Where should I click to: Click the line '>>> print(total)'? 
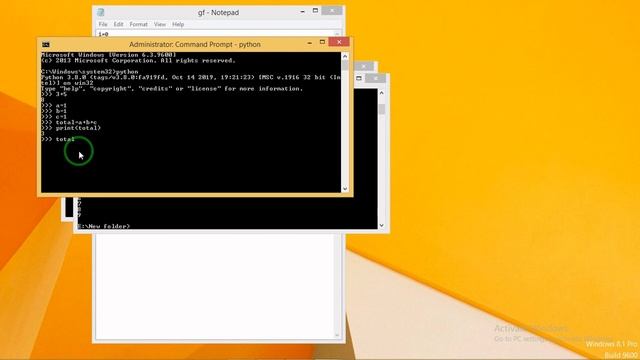(x=71, y=128)
